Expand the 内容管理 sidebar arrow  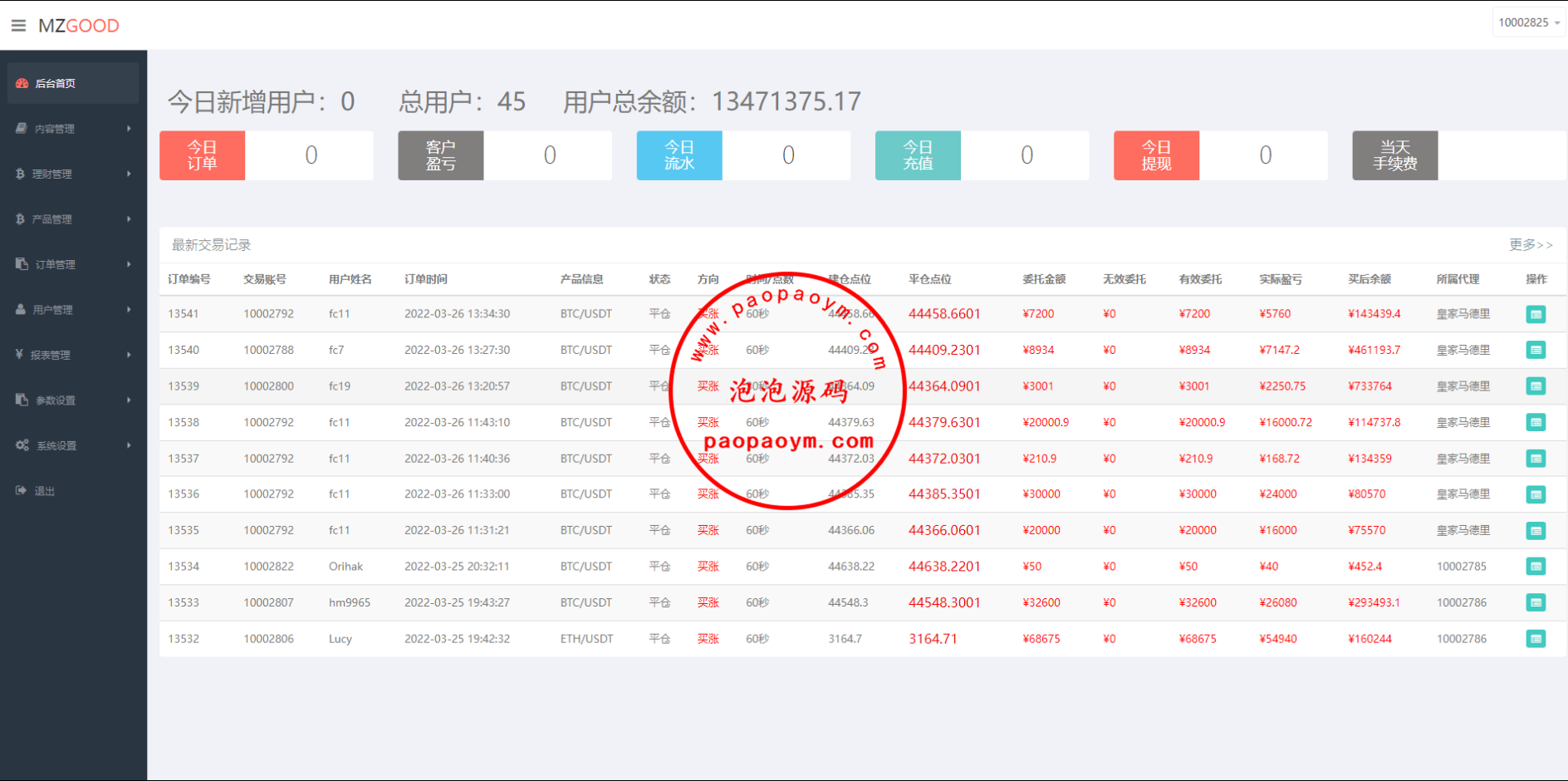point(129,129)
